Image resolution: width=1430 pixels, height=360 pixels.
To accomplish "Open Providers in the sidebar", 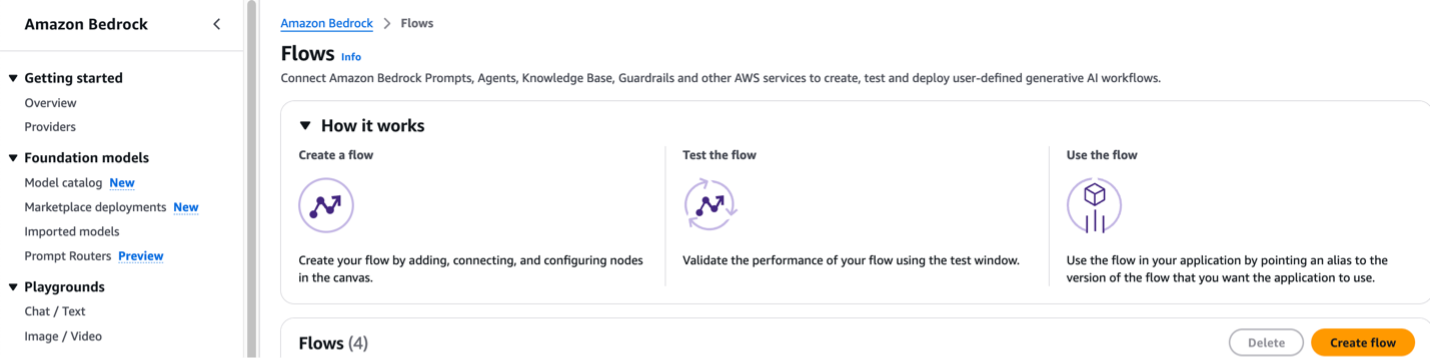I will click(50, 127).
